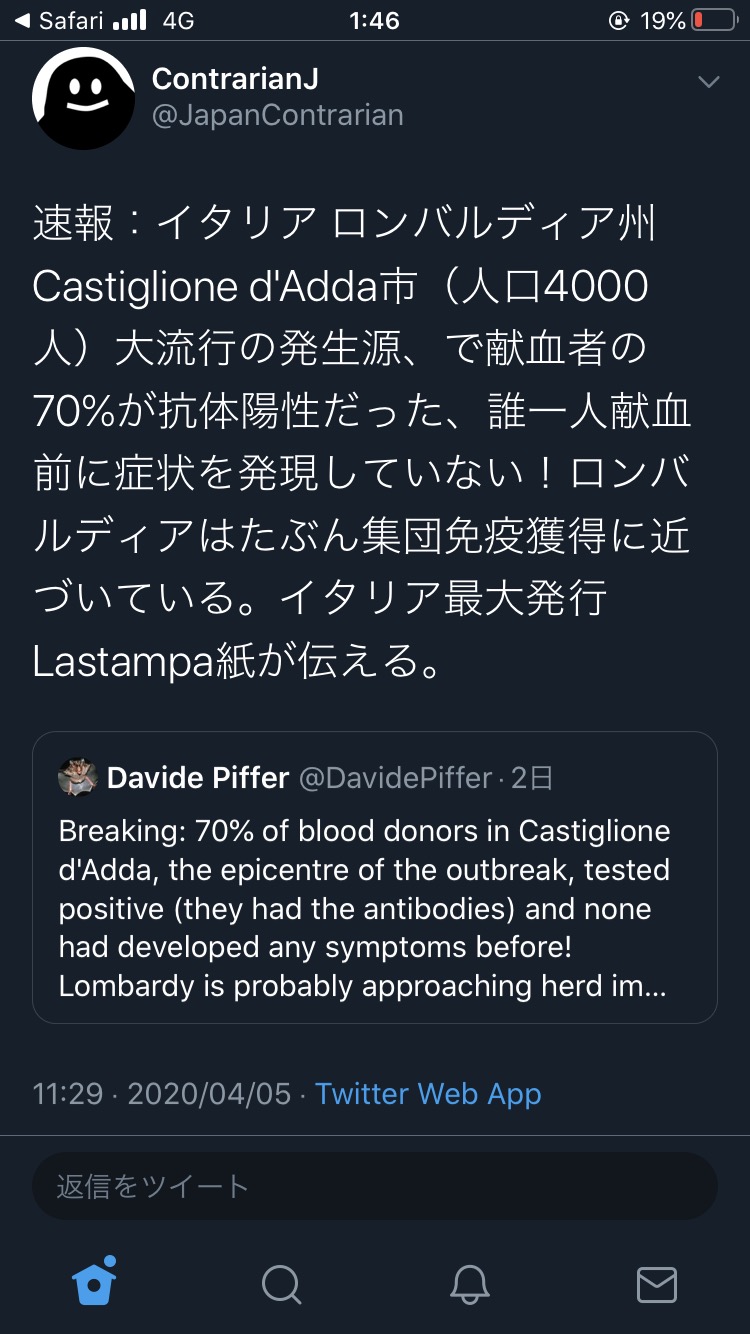
Task: Tap the reply tweet input field
Action: point(374,1186)
